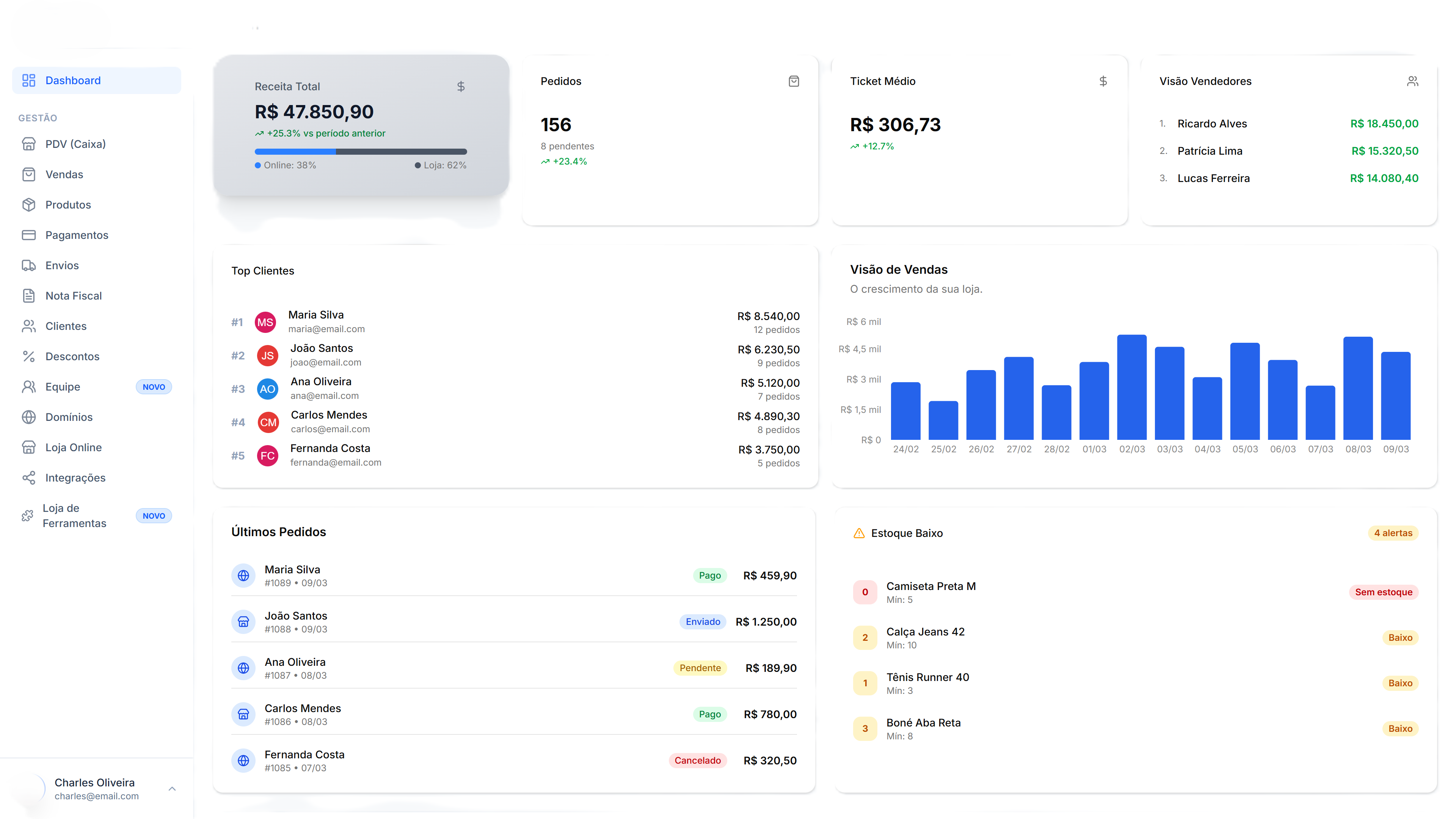Viewport: 1456px width, 819px height.
Task: Click the 4 alertas badge
Action: (x=1393, y=533)
